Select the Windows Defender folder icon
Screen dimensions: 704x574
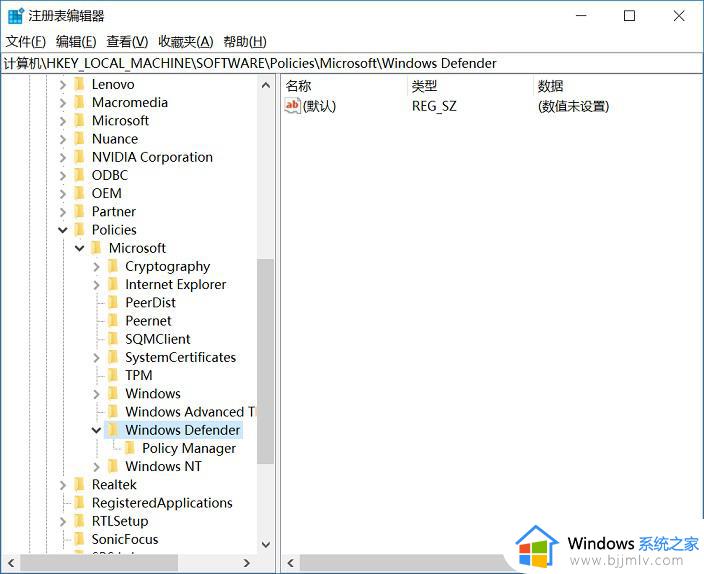[x=113, y=430]
